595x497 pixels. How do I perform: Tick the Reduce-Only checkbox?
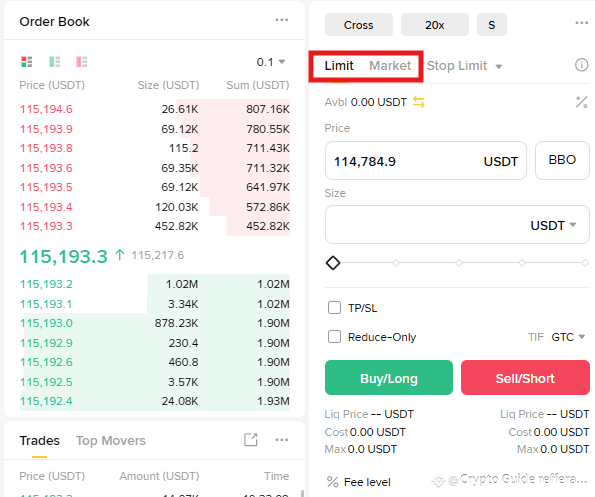334,337
